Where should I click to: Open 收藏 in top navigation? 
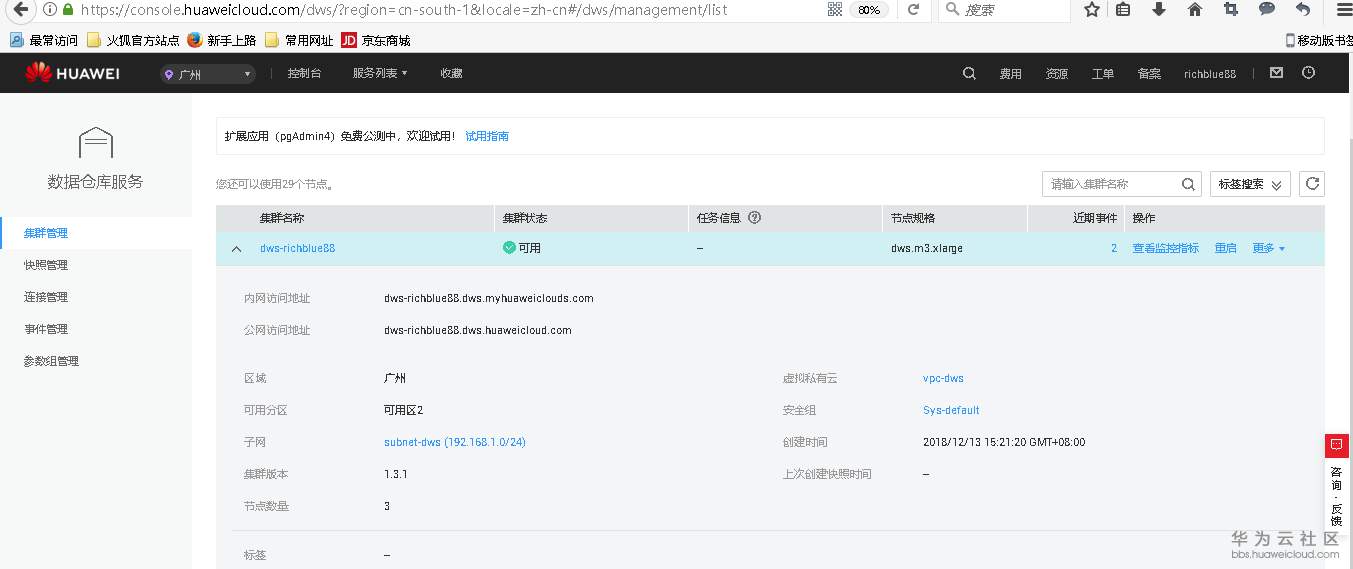pos(451,74)
